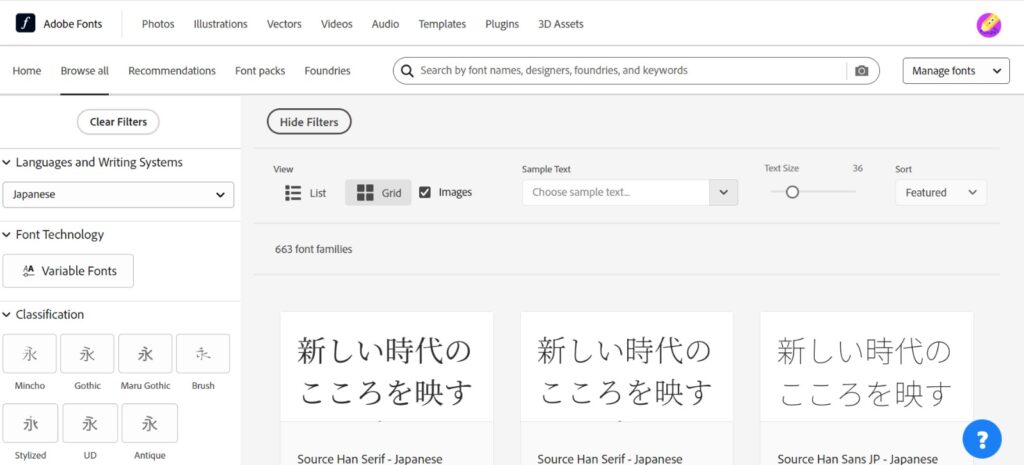Open the Japanese language dropdown
This screenshot has height=465, width=1024.
118,195
